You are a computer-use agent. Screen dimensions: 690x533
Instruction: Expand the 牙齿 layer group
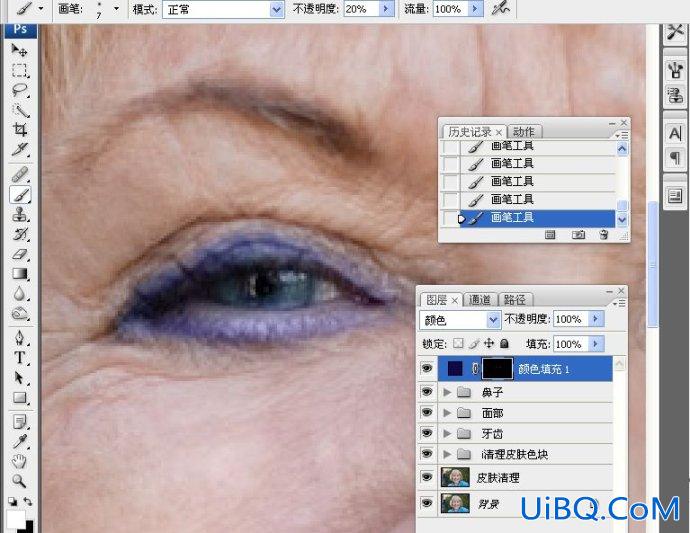(x=447, y=434)
